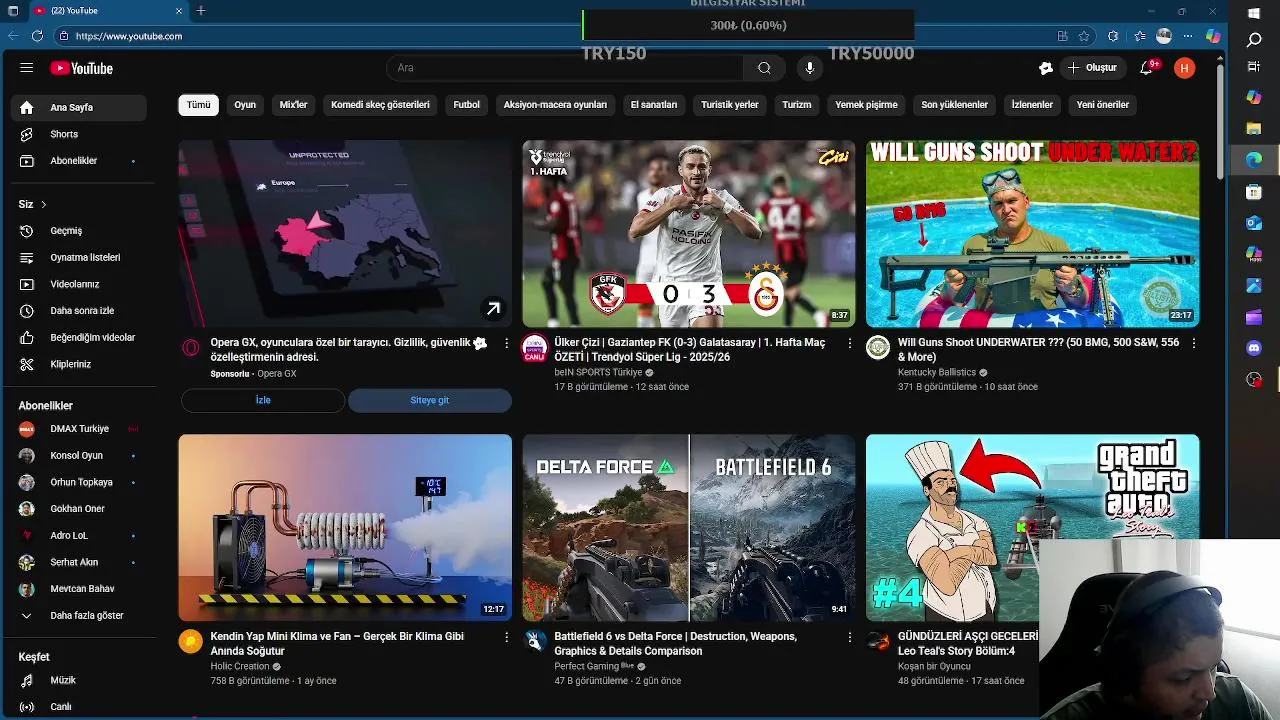Open options for Opera GX ad
Image resolution: width=1280 pixels, height=720 pixels.
click(x=507, y=343)
